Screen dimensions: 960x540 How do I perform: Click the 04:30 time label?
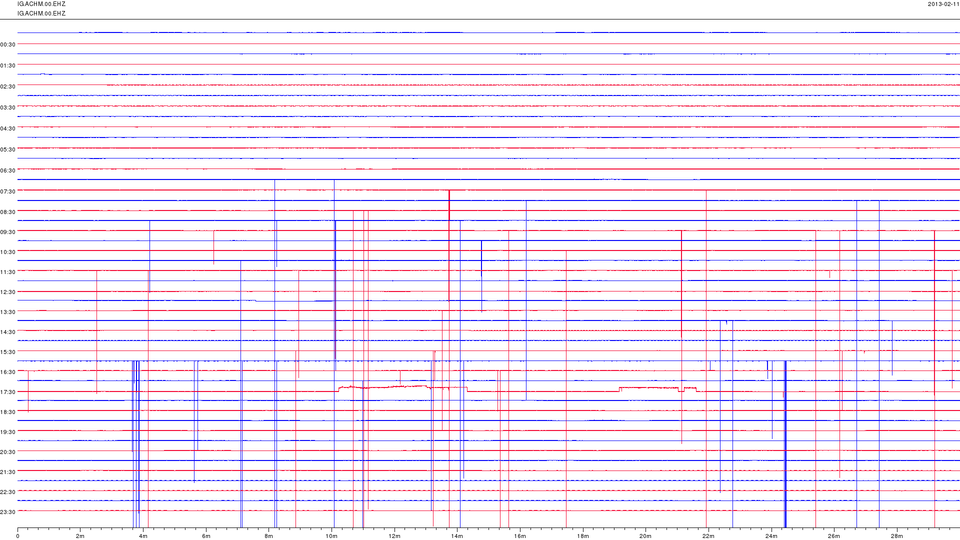[x=7, y=129]
